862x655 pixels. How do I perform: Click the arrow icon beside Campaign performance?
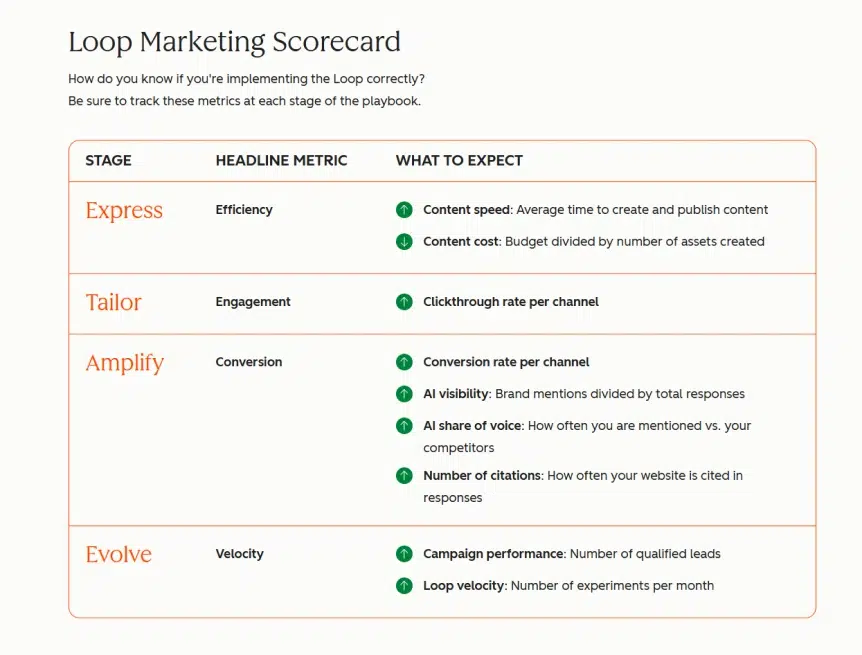[404, 554]
